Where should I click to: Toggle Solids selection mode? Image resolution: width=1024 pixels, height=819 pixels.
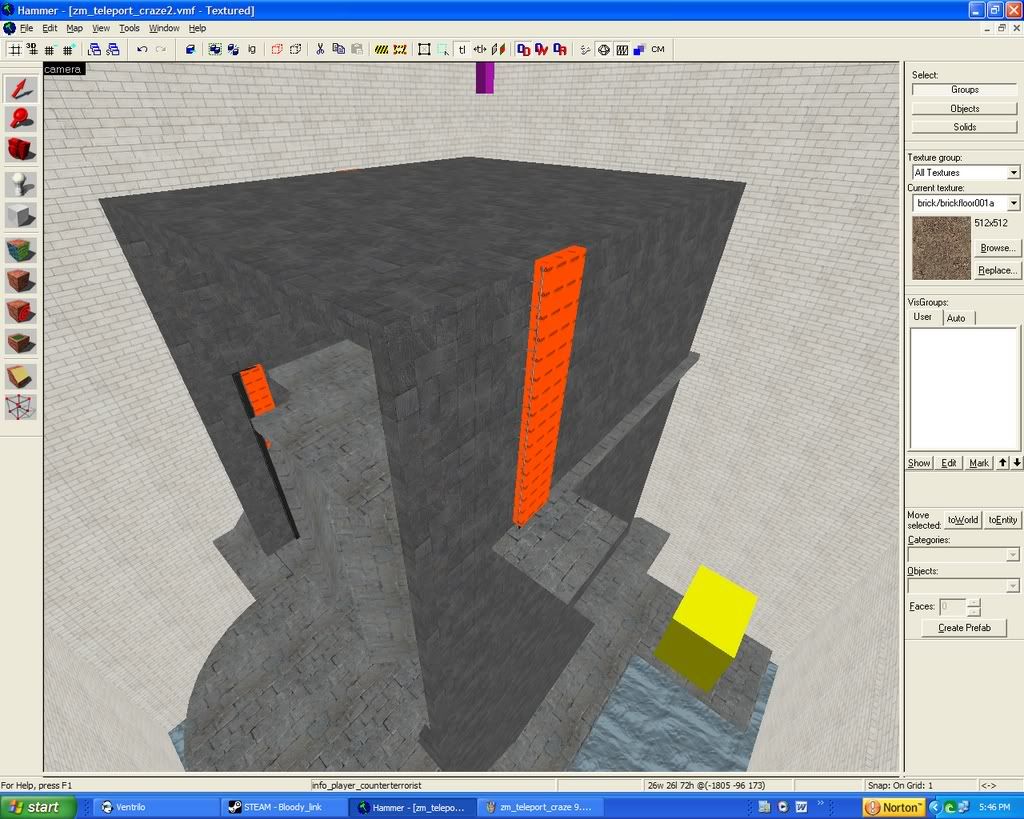pyautogui.click(x=964, y=127)
